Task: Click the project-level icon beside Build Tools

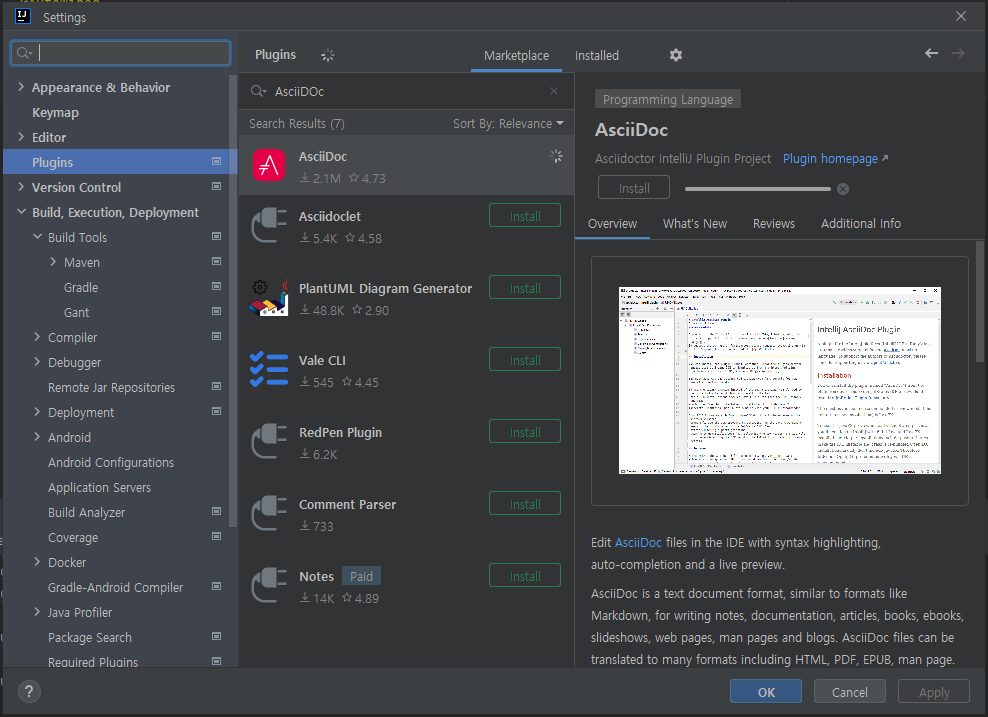Action: 216,236
